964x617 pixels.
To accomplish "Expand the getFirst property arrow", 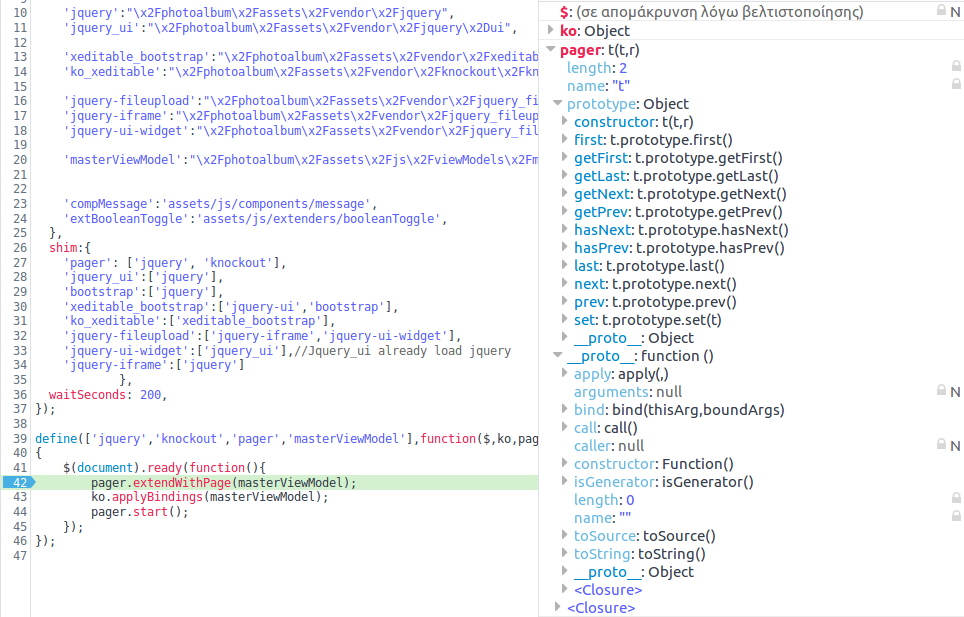I will tap(564, 157).
